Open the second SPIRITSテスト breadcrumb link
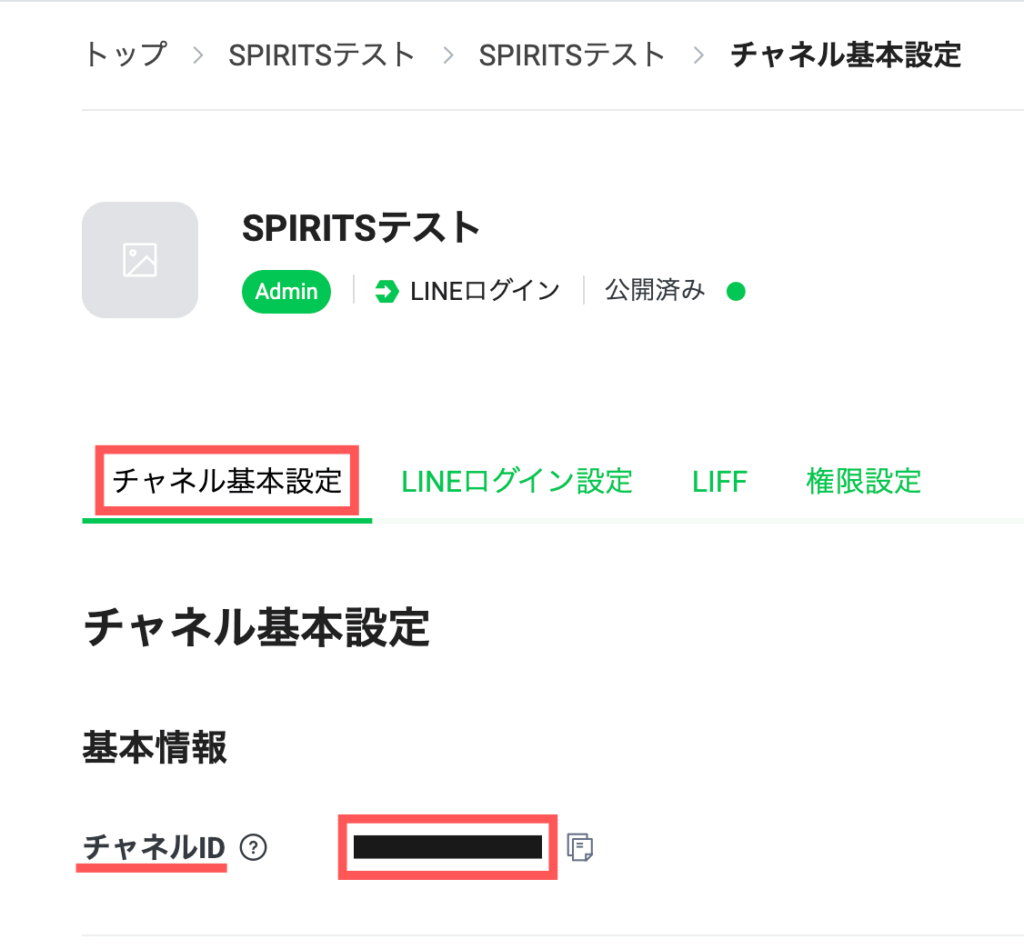1024x949 pixels. 572,55
